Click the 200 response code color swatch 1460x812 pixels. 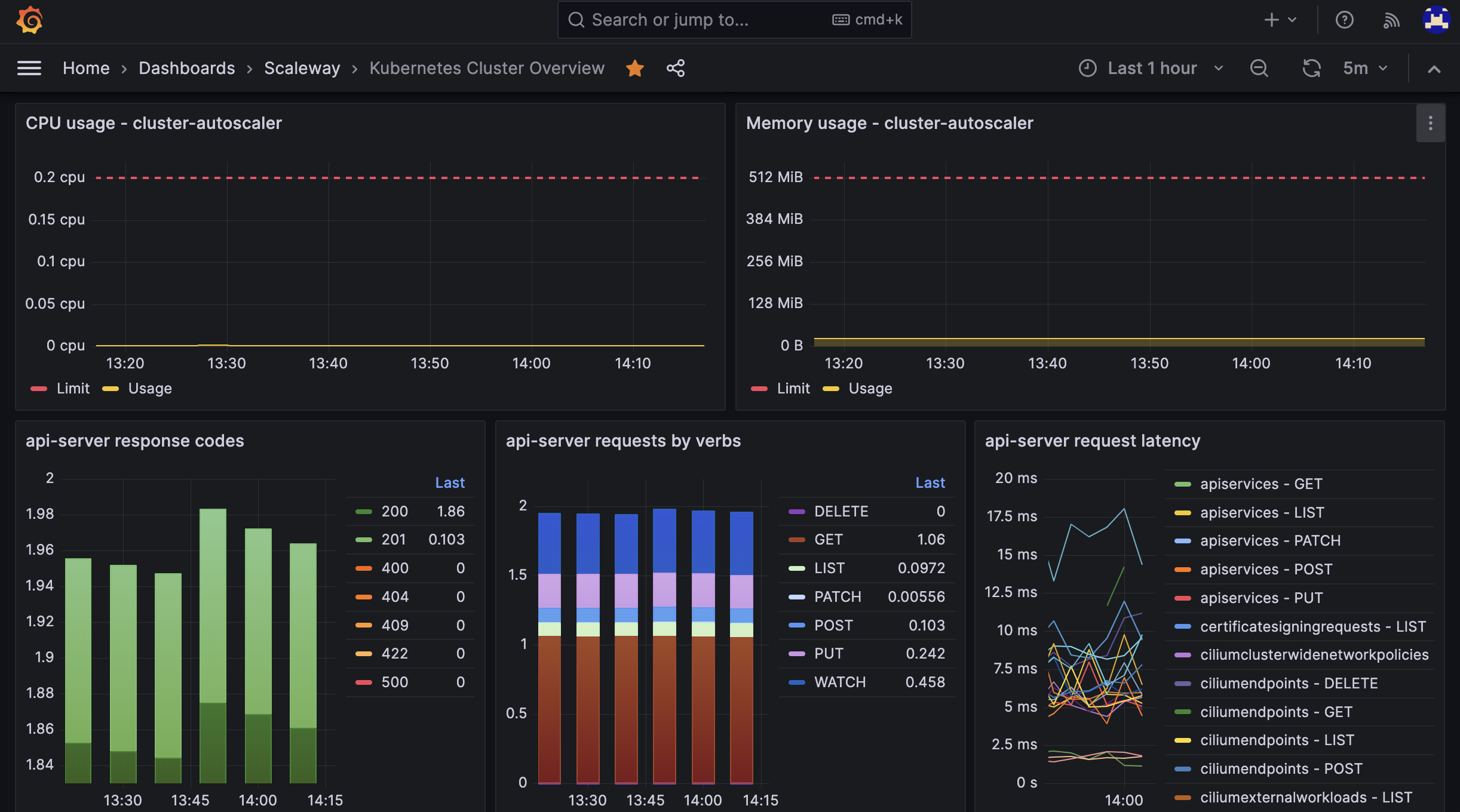pyautogui.click(x=364, y=512)
